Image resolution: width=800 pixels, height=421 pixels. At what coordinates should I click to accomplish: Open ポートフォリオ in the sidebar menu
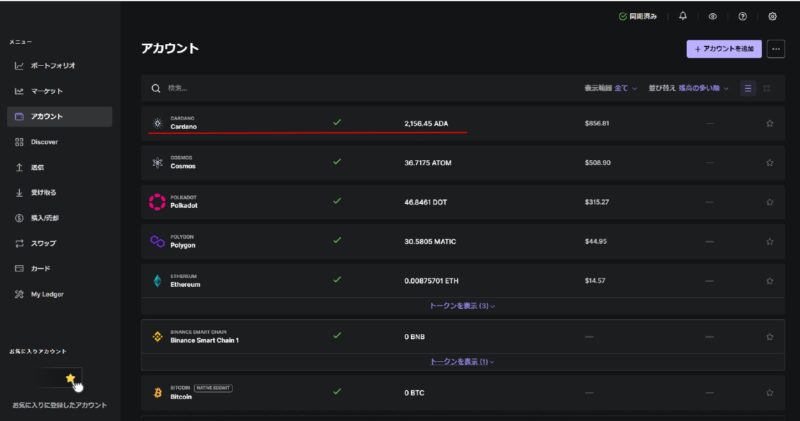pyautogui.click(x=58, y=66)
